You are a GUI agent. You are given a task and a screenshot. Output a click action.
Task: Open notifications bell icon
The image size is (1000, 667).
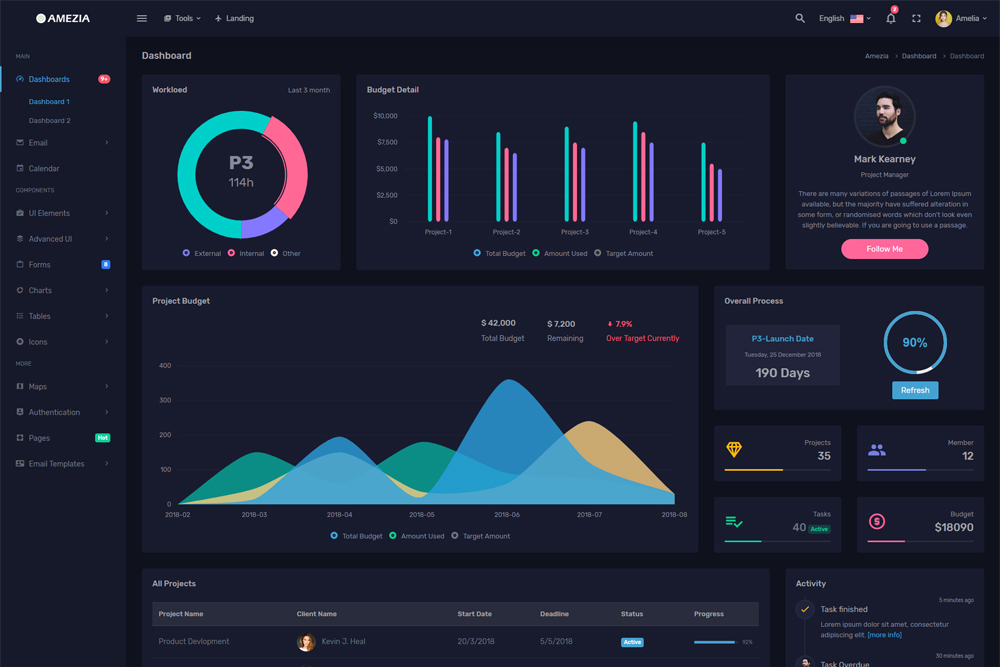891,18
